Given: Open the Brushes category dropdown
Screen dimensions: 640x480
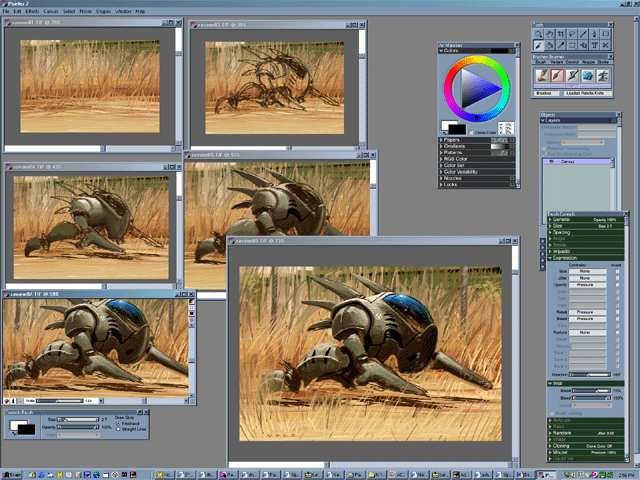Looking at the screenshot, I should tap(546, 93).
